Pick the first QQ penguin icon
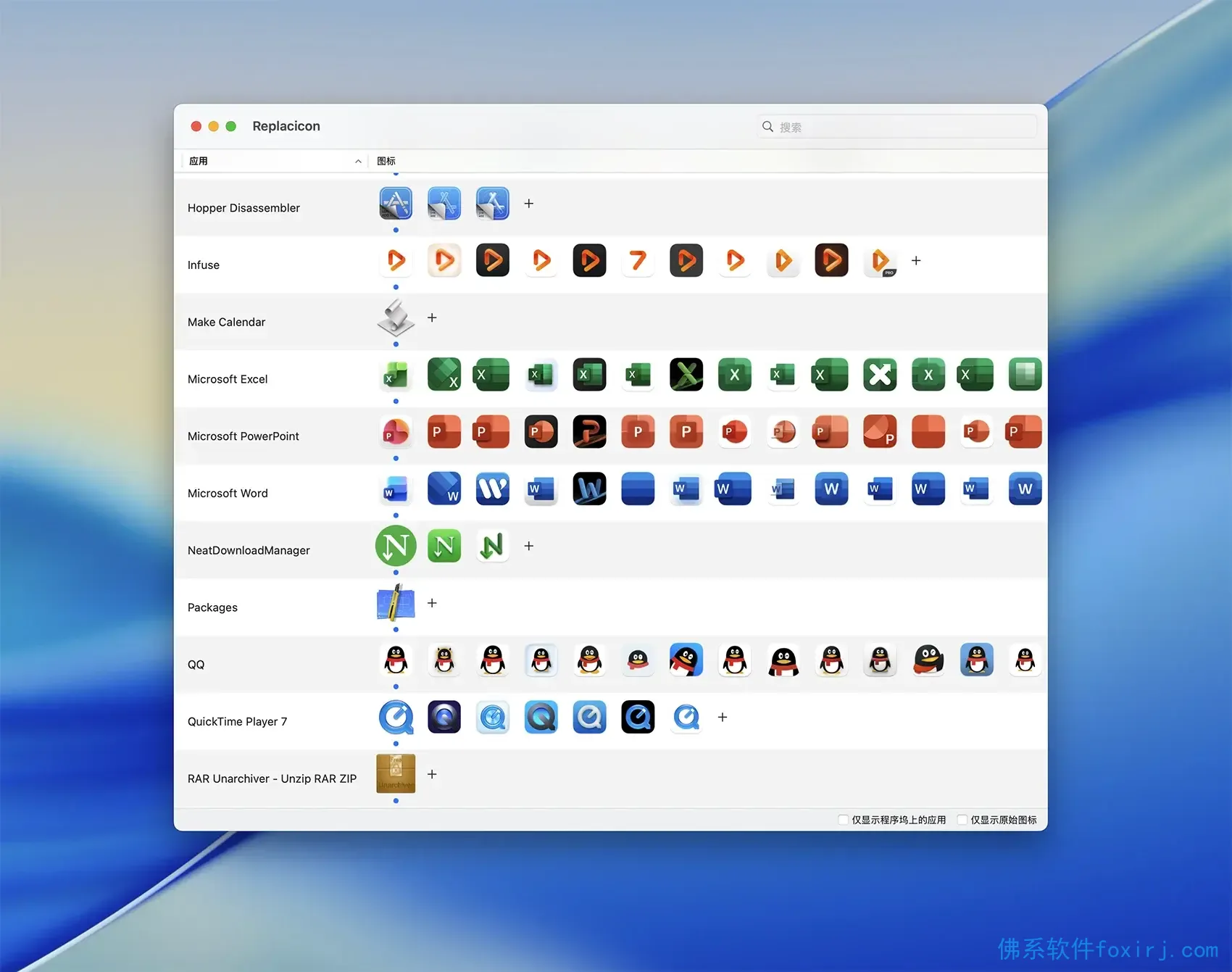1232x972 pixels. pyautogui.click(x=396, y=660)
